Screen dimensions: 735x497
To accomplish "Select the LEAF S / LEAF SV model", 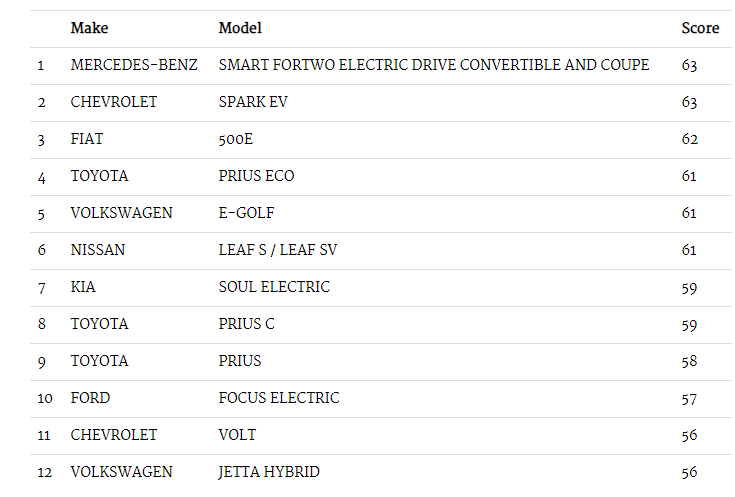I will (x=278, y=250).
